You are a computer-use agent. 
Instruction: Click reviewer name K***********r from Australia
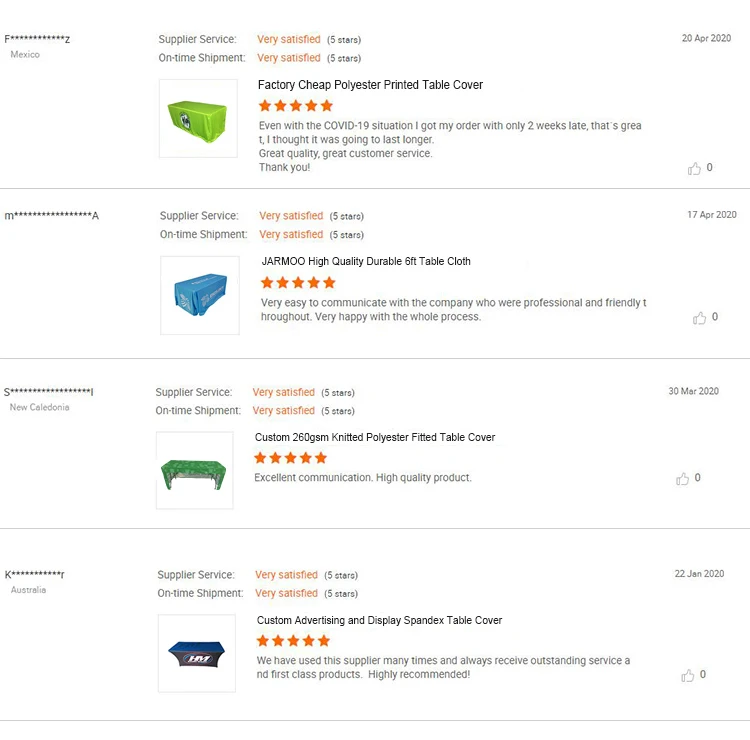(x=35, y=575)
